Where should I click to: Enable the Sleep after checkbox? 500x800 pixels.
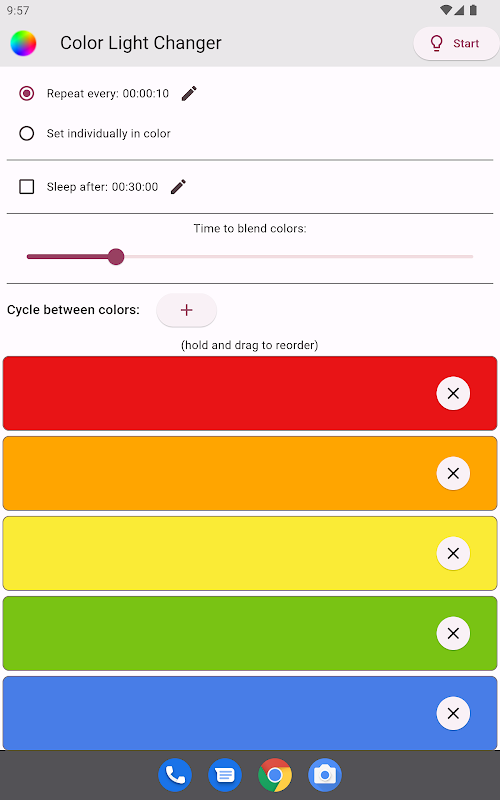tap(27, 187)
